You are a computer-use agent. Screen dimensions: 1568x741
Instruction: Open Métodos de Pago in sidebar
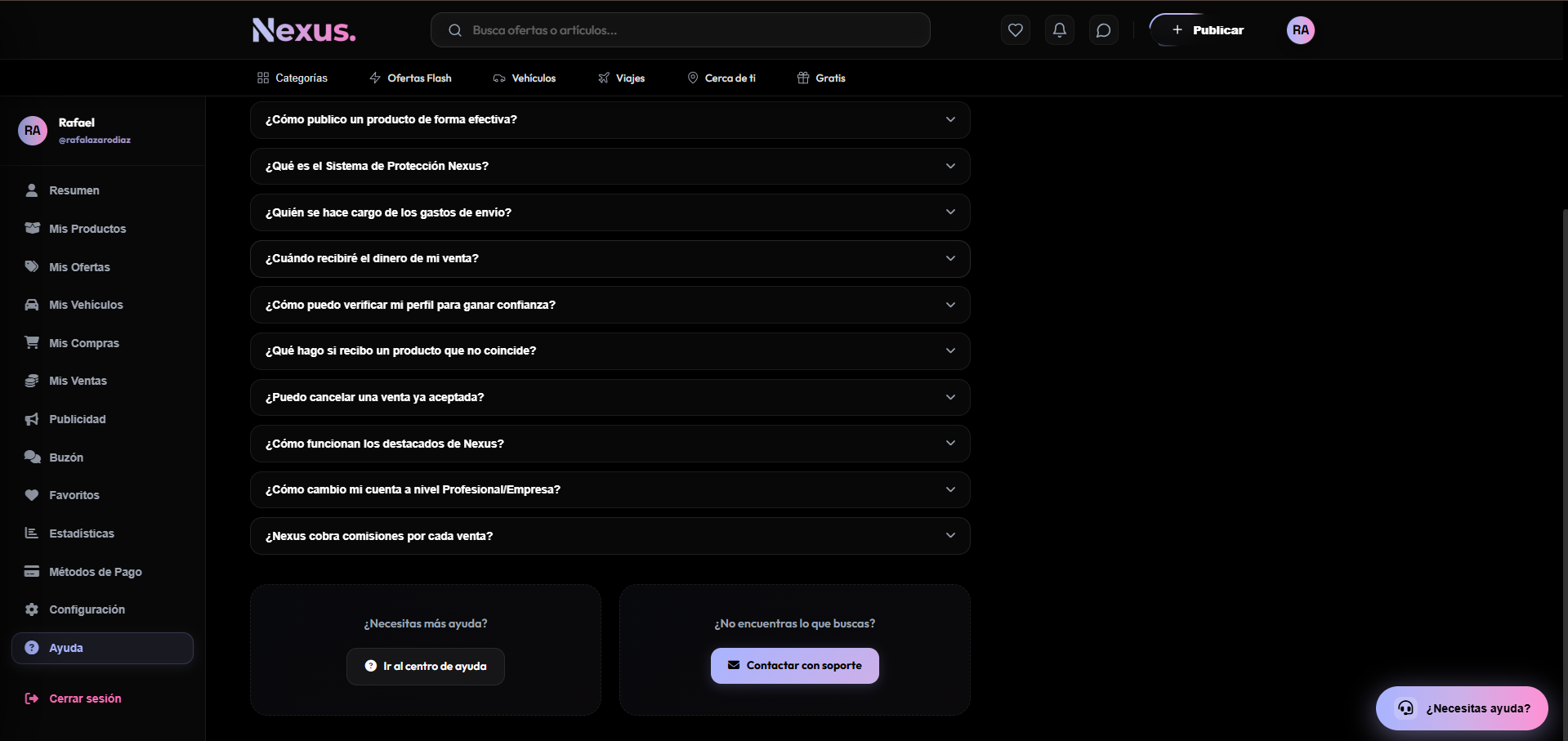coord(102,572)
